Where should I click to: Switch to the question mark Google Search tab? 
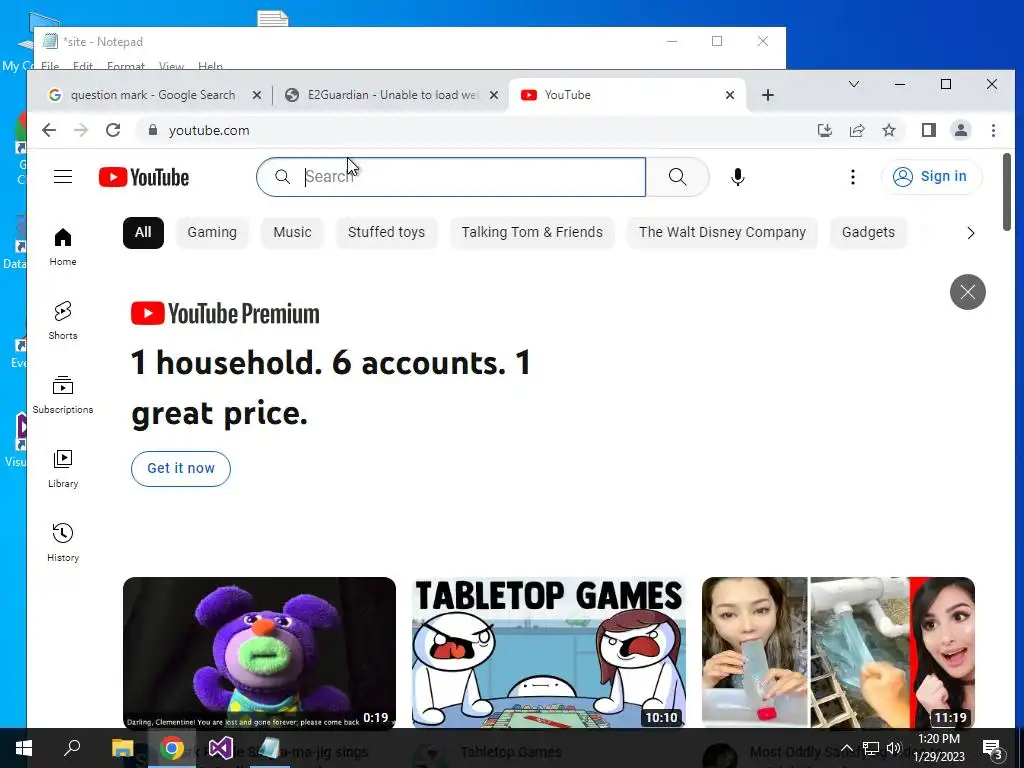[152, 95]
